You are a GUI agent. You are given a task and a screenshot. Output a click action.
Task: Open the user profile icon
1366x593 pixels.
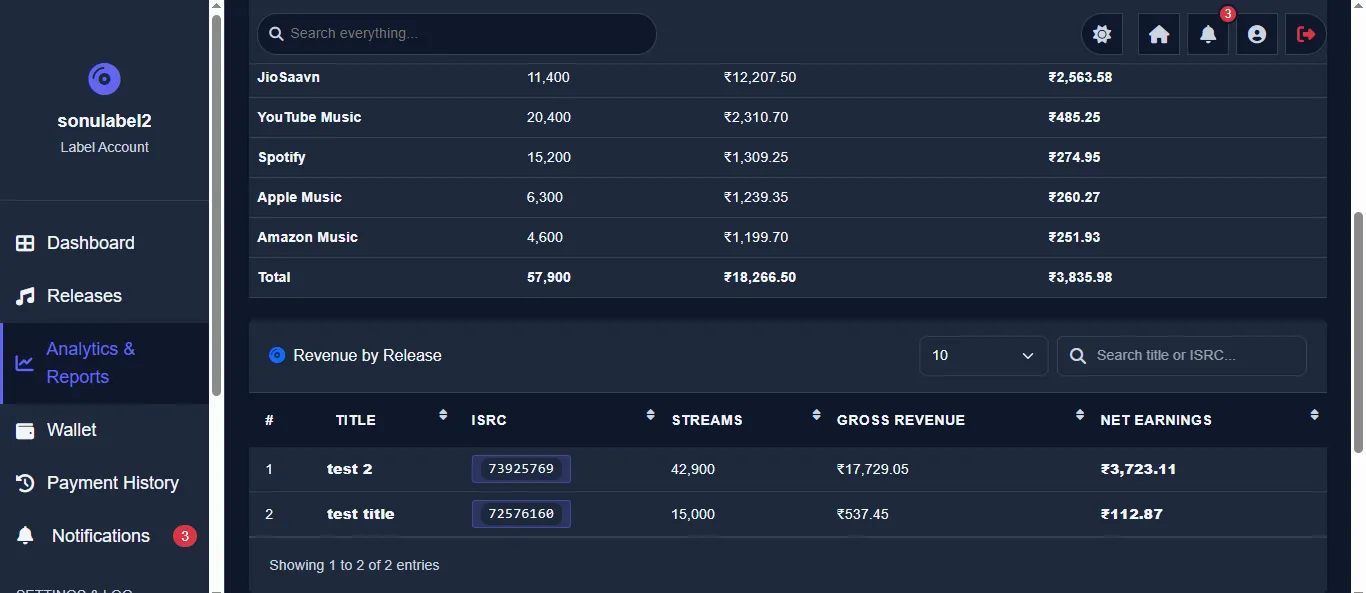click(x=1257, y=34)
